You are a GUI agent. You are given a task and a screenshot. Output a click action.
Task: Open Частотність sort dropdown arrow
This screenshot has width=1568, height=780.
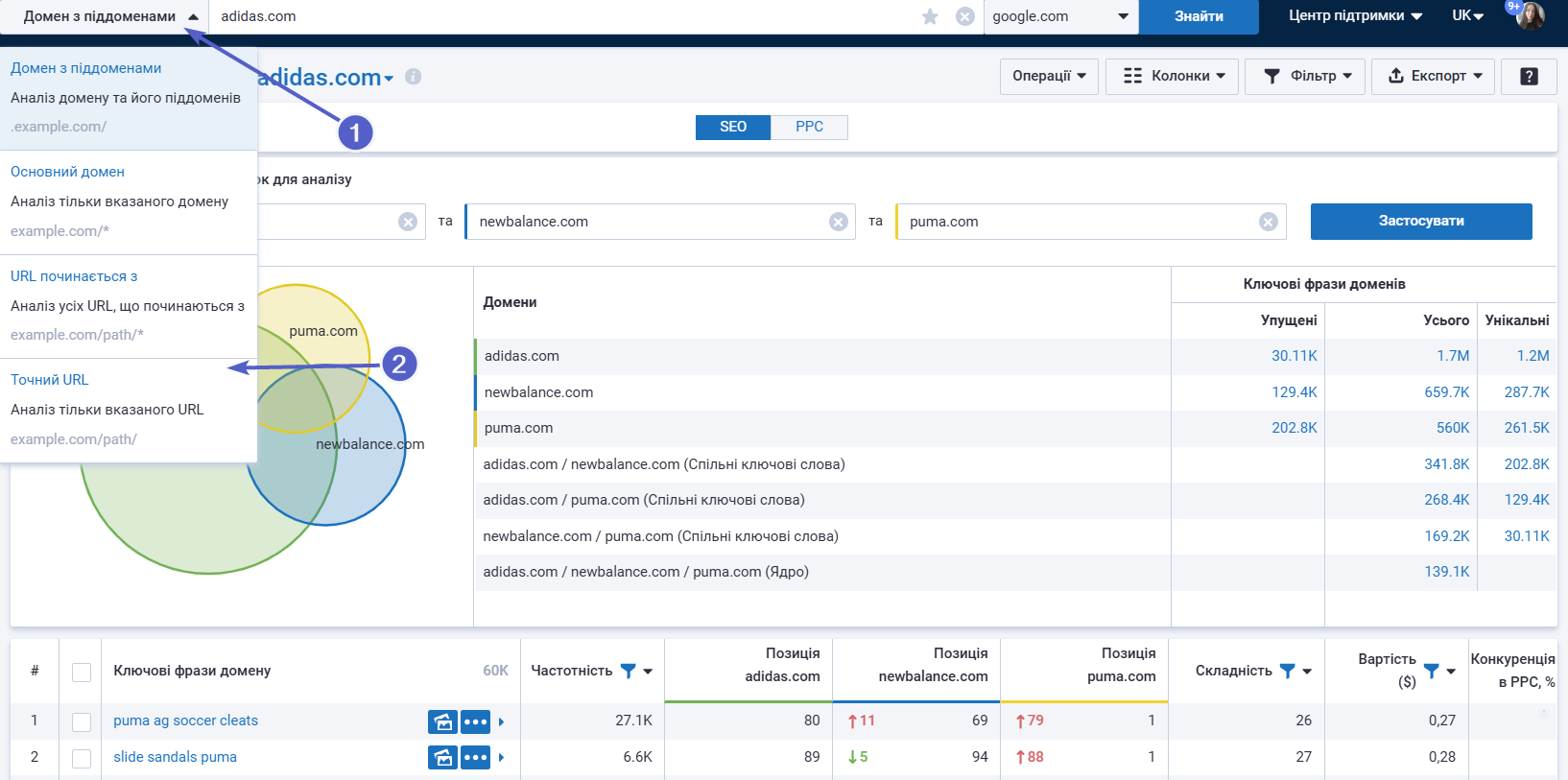[x=649, y=672]
